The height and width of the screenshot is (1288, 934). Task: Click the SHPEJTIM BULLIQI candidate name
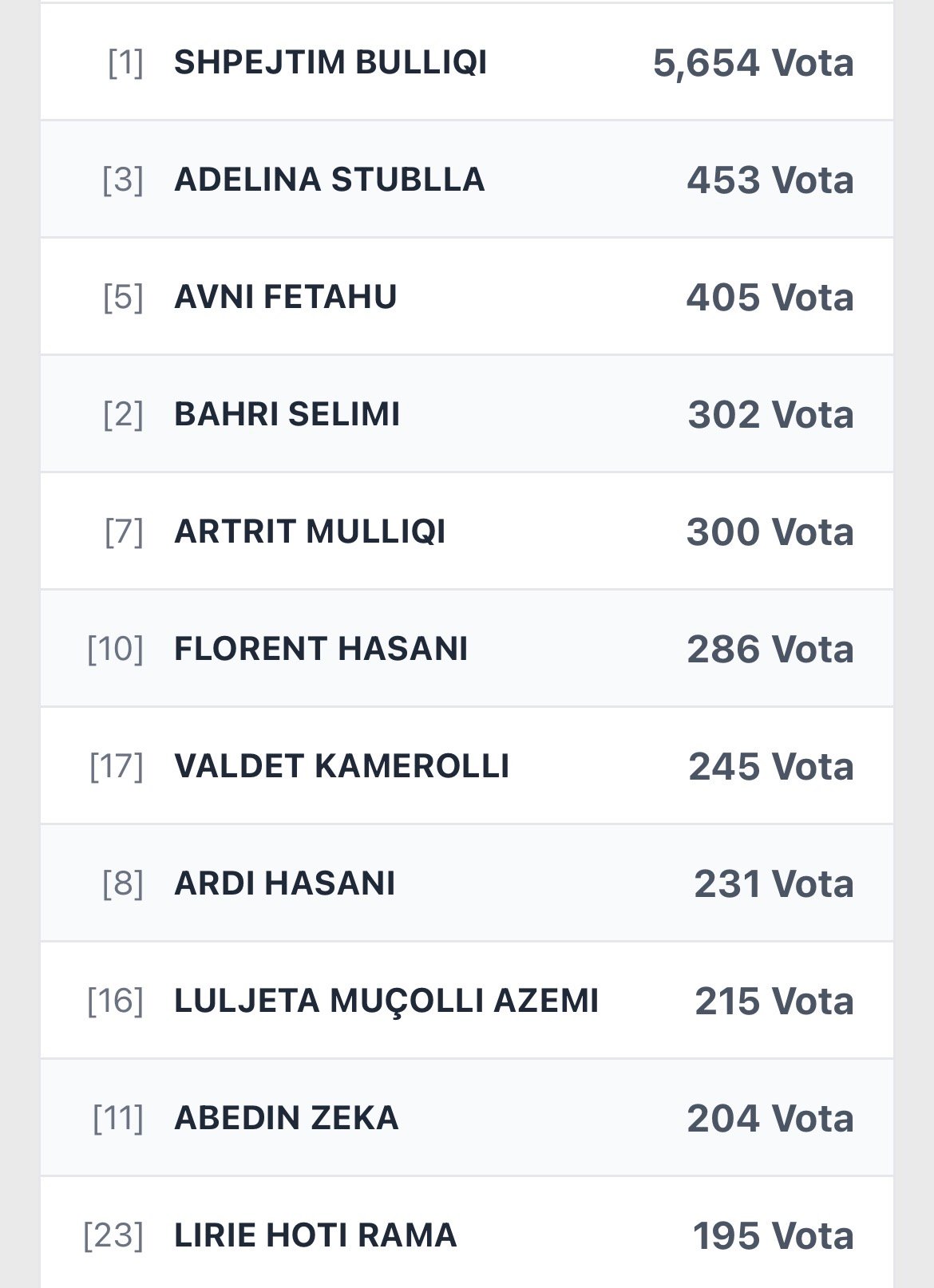tap(330, 62)
